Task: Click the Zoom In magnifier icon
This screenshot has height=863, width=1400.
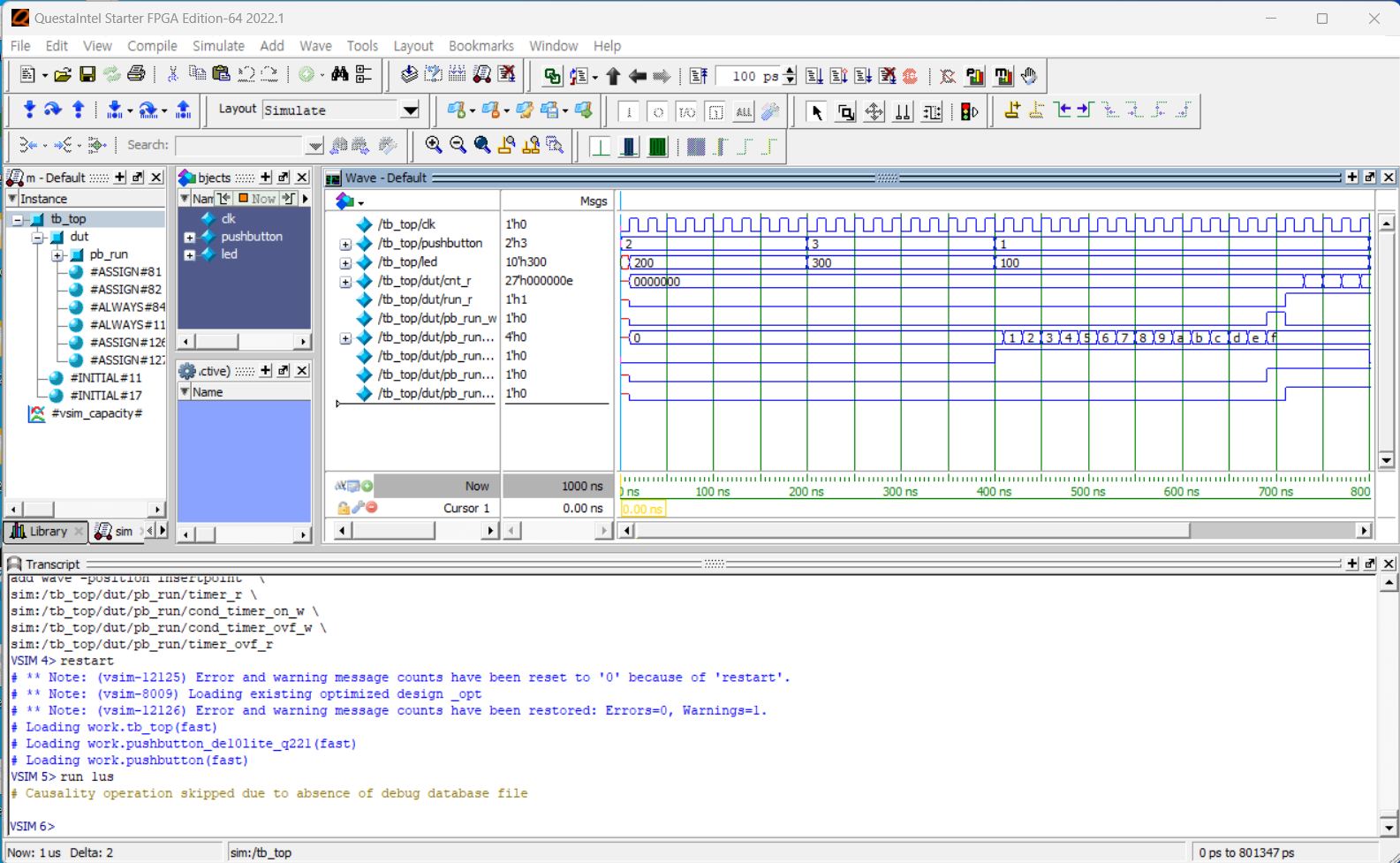Action: click(x=433, y=146)
